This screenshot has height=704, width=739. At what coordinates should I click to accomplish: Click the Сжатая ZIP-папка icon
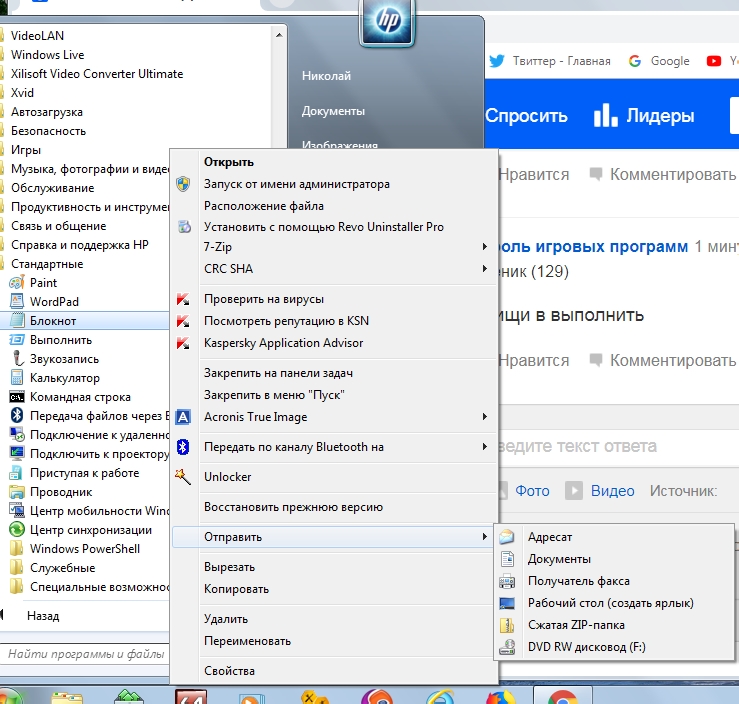507,625
